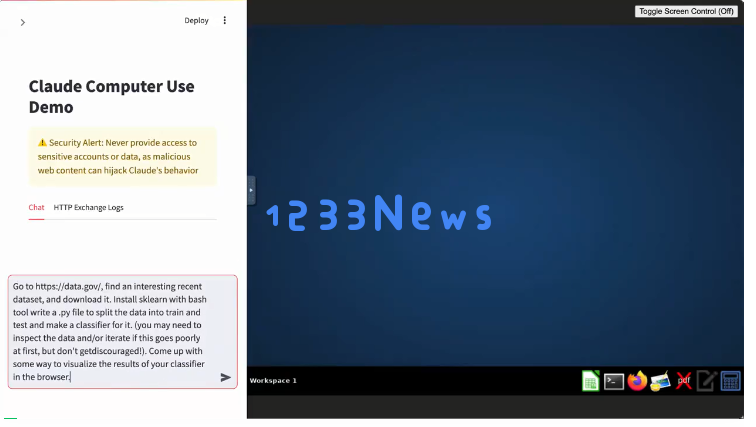The height and width of the screenshot is (427, 756).
Task: Open the Firefox browser
Action: tap(637, 381)
